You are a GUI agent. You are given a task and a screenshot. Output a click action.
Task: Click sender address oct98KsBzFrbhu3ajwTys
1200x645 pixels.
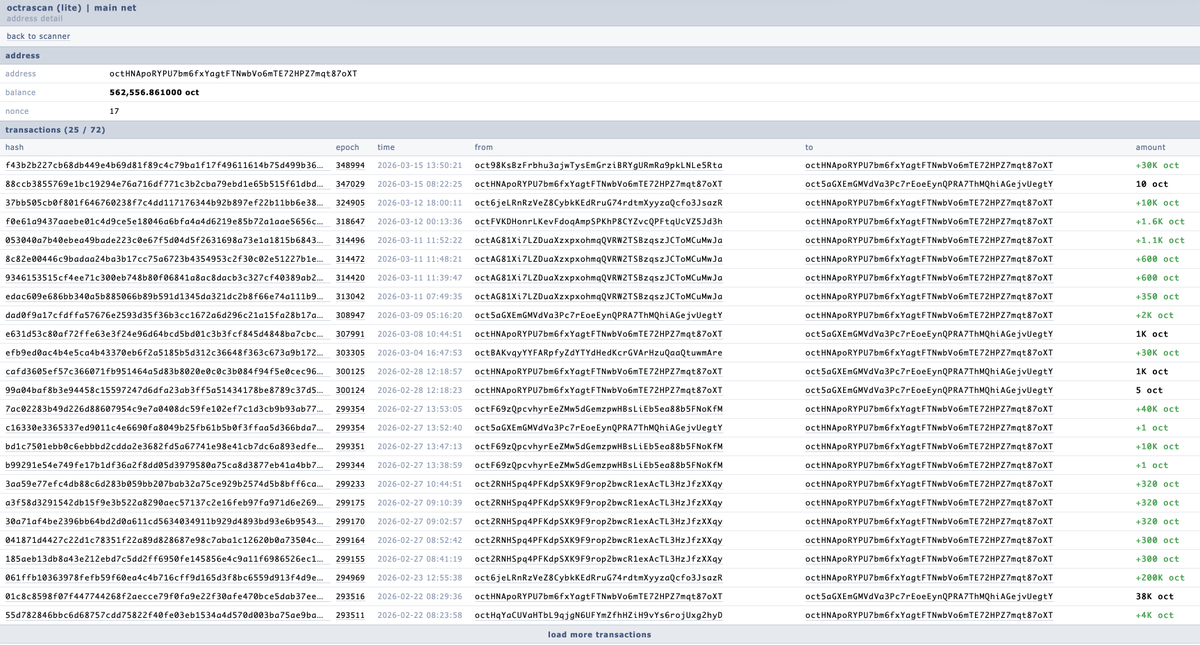[598, 165]
